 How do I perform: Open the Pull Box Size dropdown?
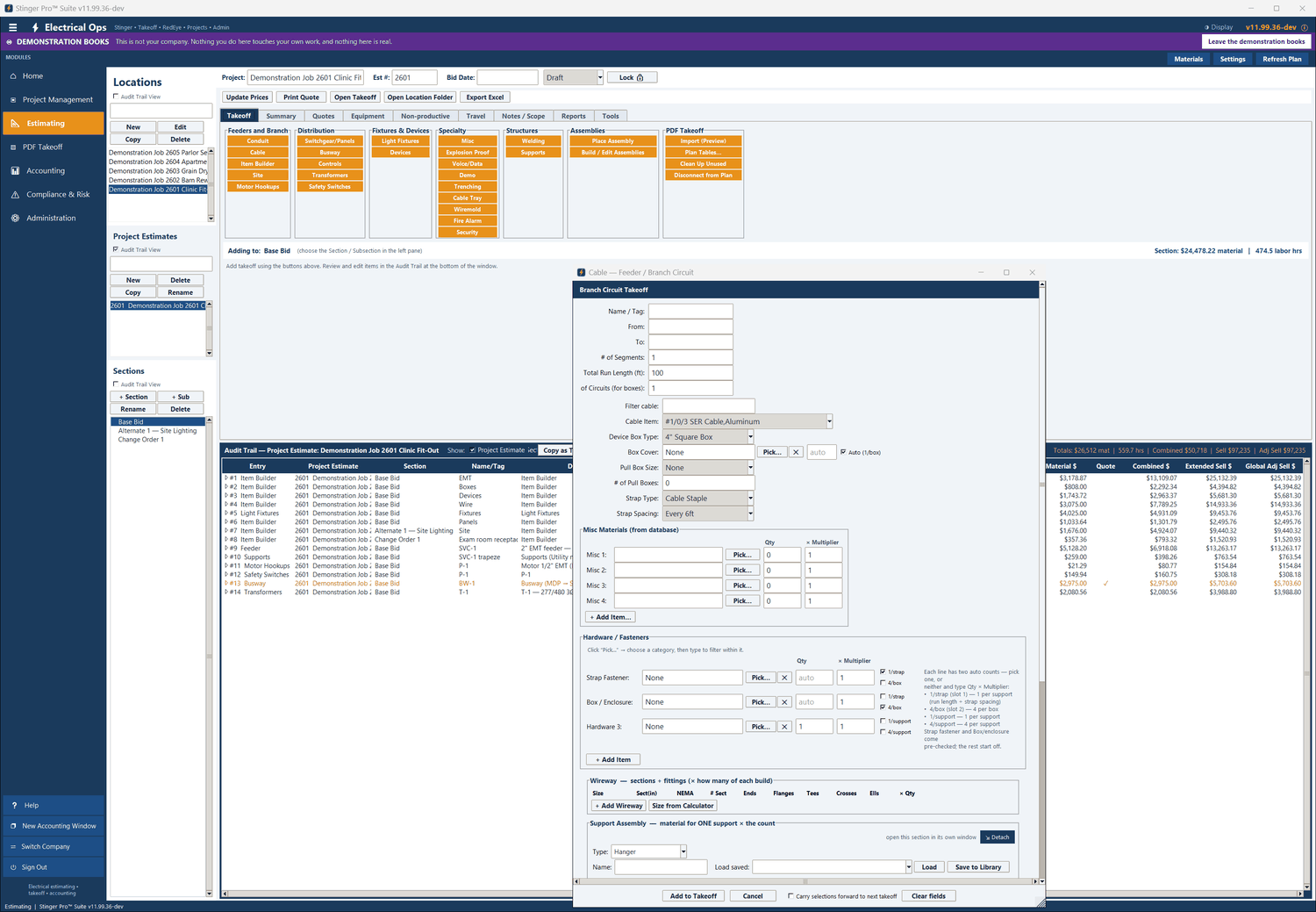tap(750, 468)
